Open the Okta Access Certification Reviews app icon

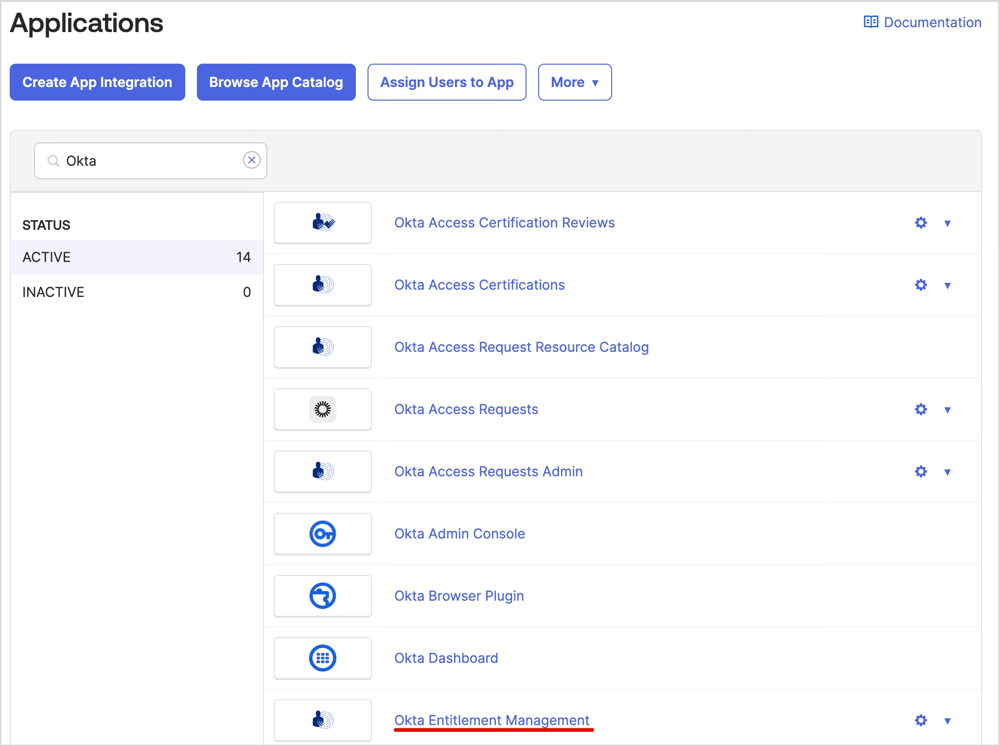tap(323, 223)
